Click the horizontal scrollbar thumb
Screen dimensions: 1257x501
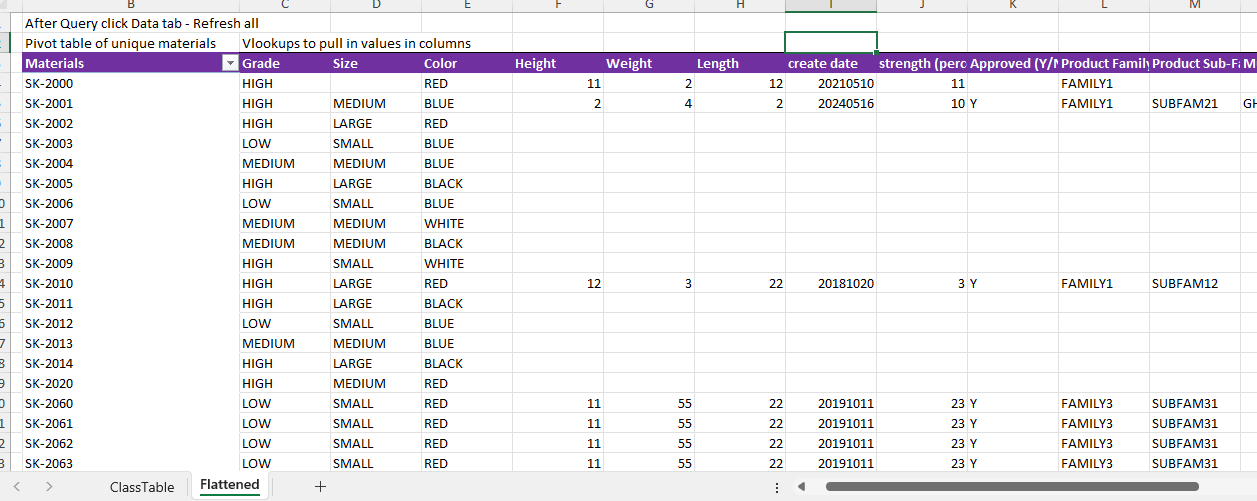[x=1010, y=487]
